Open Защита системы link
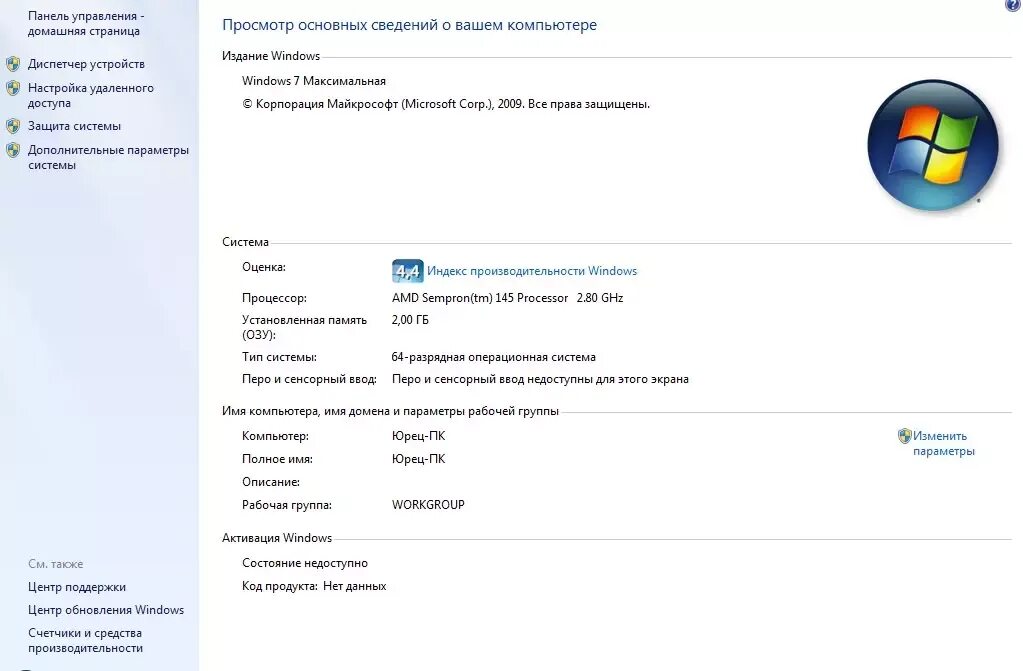This screenshot has width=1023, height=671. [x=74, y=126]
